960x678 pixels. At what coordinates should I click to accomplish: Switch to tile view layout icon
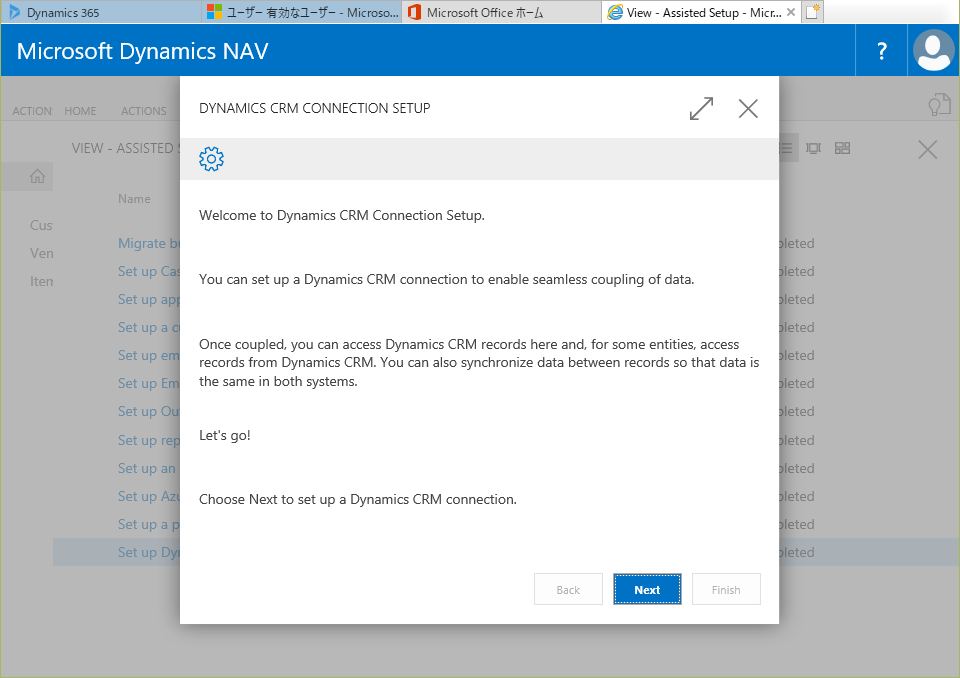842,148
